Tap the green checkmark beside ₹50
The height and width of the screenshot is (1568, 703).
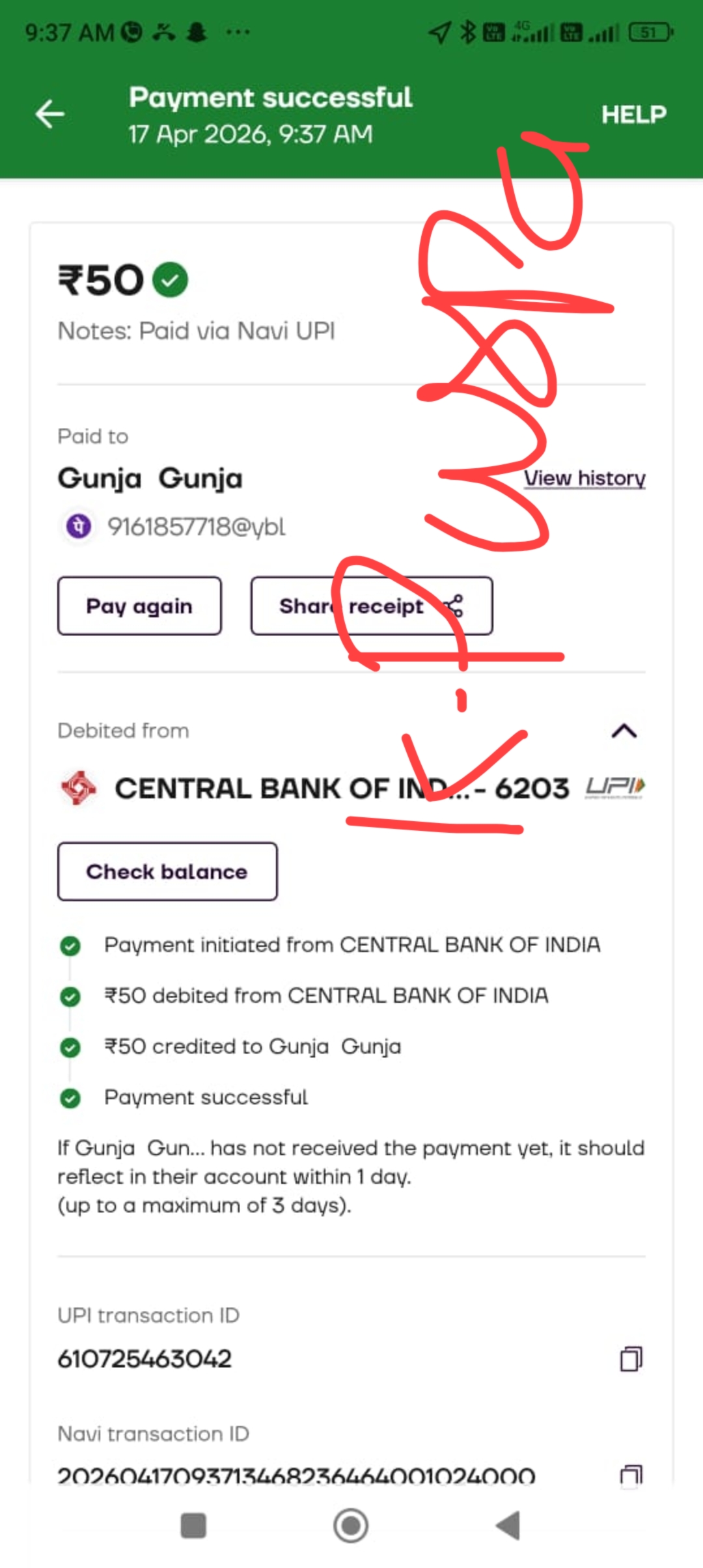[170, 280]
